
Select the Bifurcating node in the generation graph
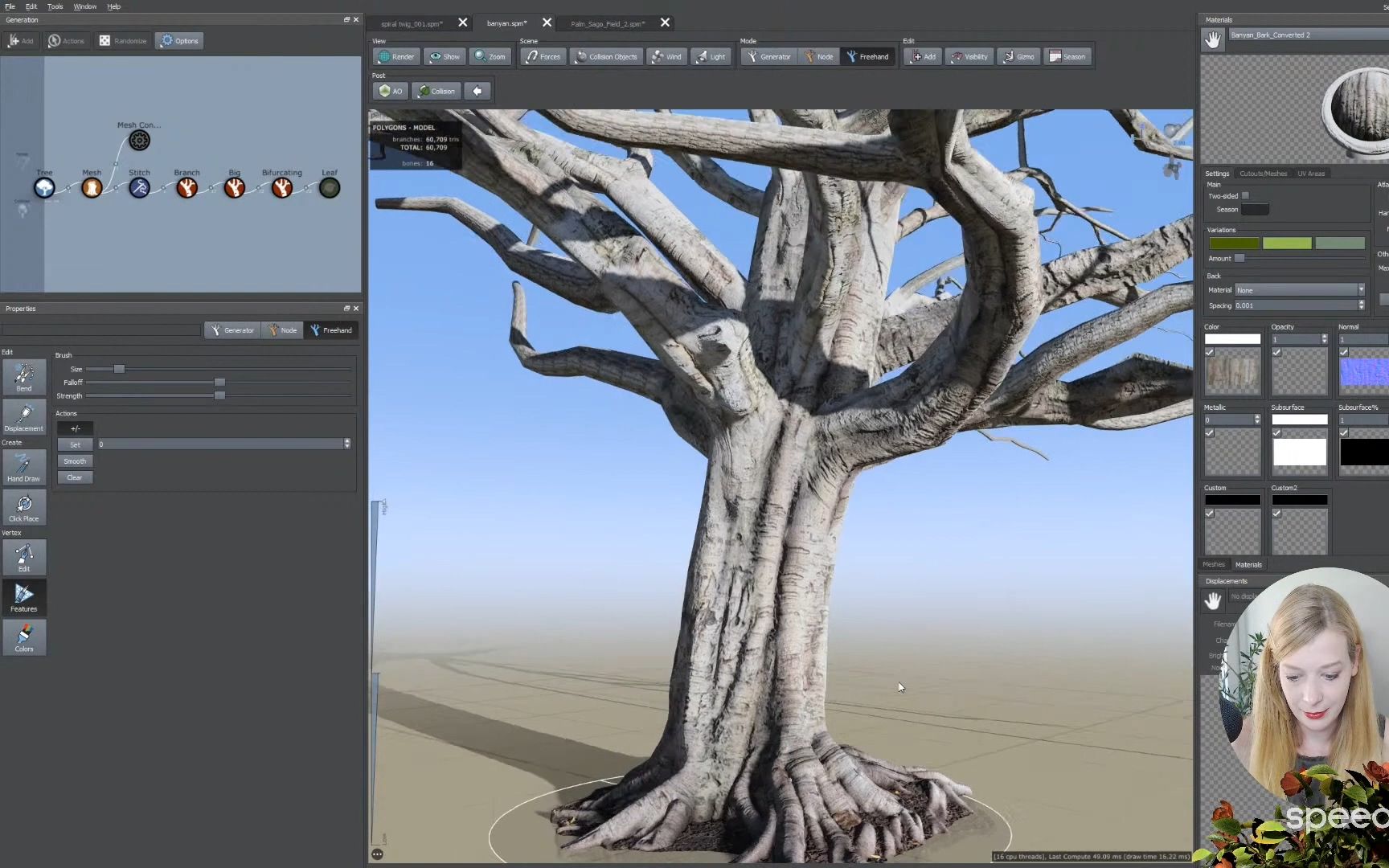click(282, 187)
